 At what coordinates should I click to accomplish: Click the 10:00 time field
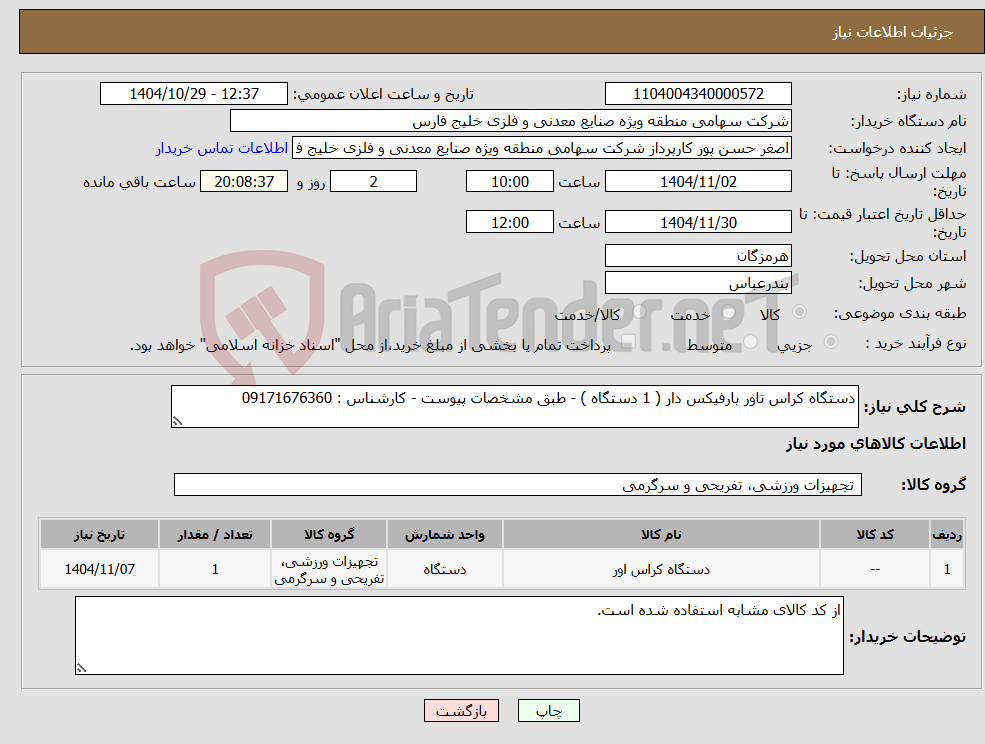(x=509, y=181)
